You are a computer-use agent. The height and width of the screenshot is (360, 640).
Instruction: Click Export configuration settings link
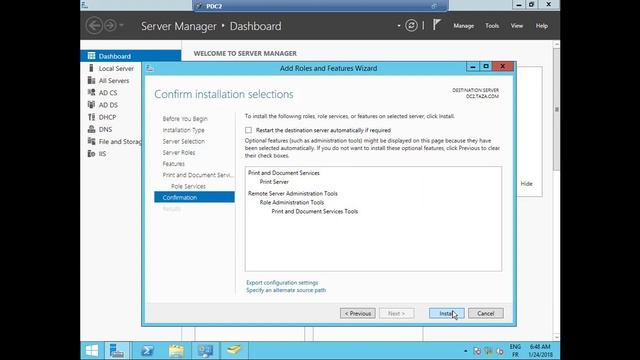click(x=282, y=282)
